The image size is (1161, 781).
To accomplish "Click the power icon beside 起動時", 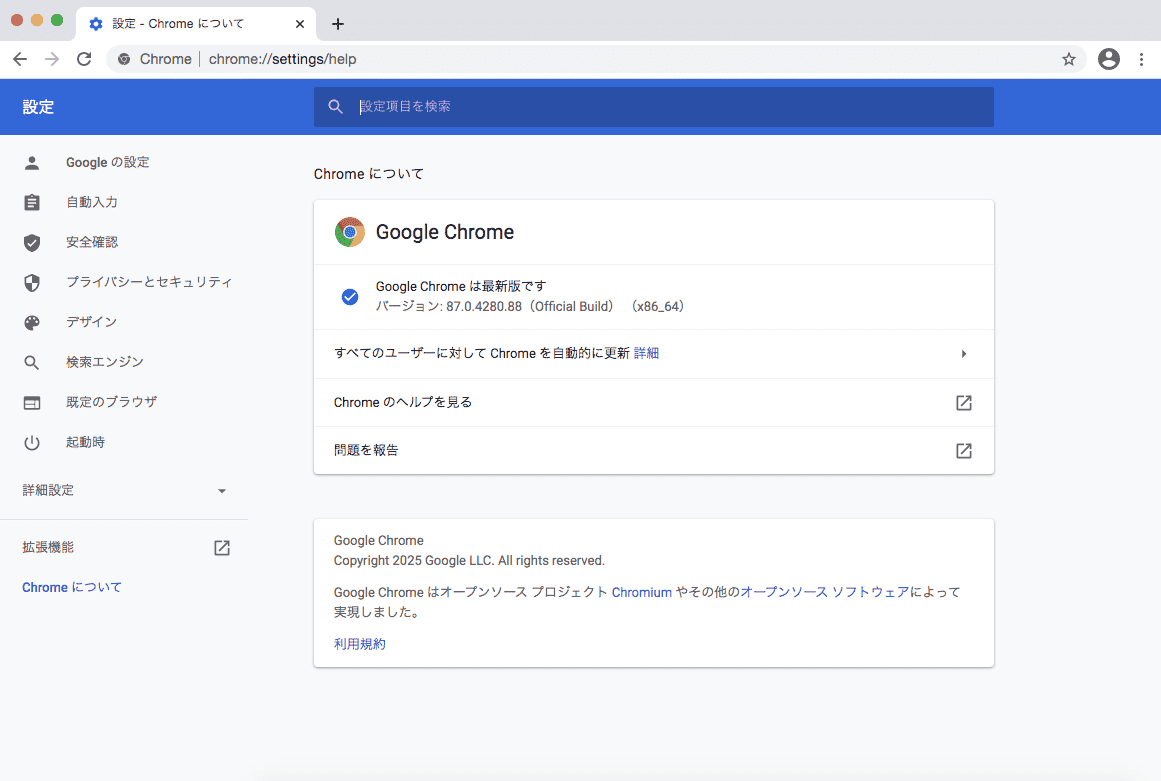I will tap(32, 443).
